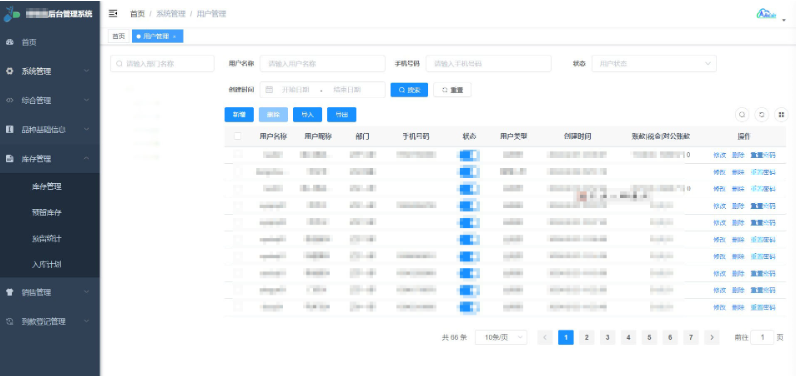Viewport: 796px width, 376px height.
Task: Click the blue 搜索 button
Action: click(409, 90)
